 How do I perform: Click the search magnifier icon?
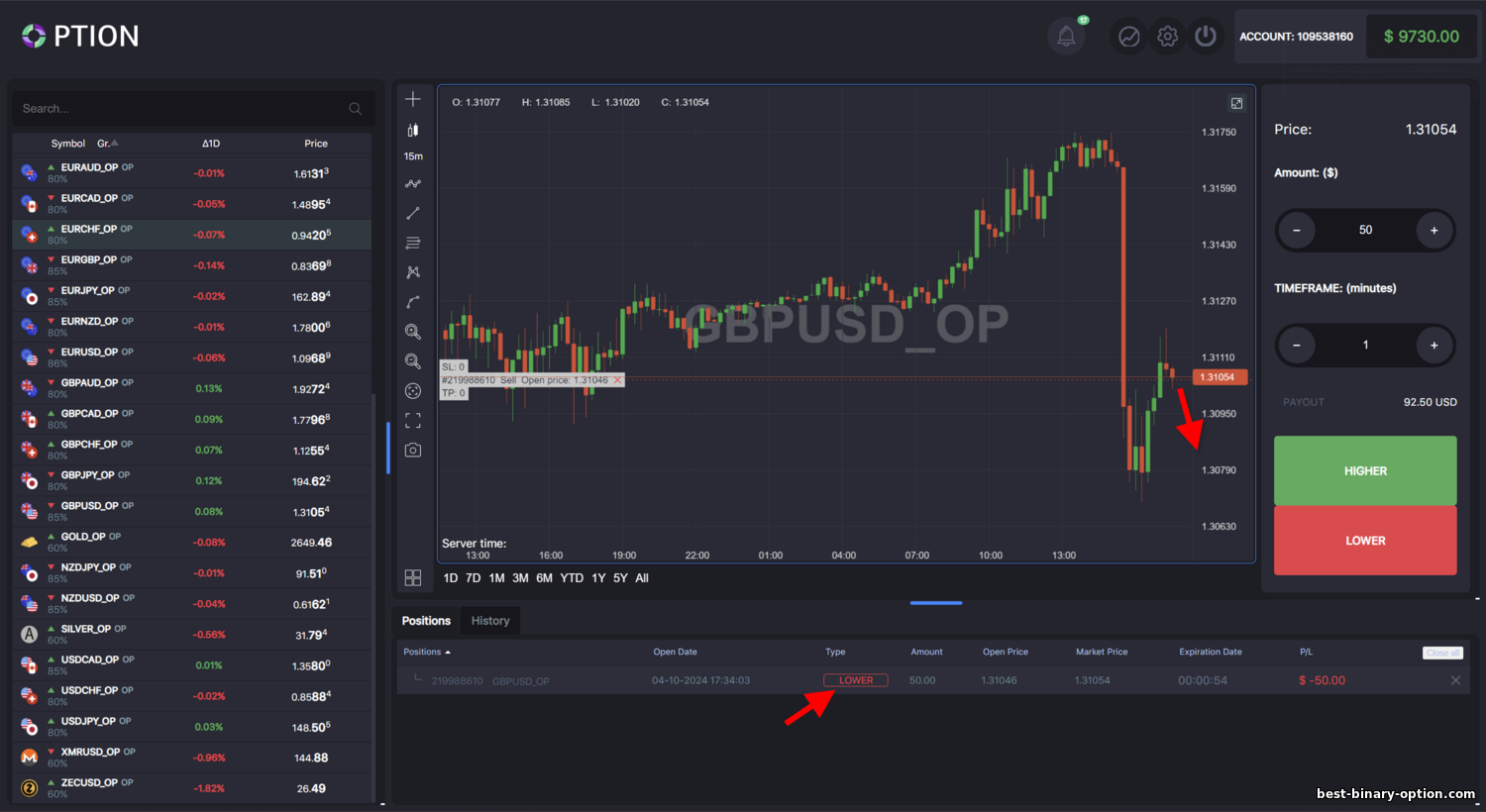click(x=356, y=109)
